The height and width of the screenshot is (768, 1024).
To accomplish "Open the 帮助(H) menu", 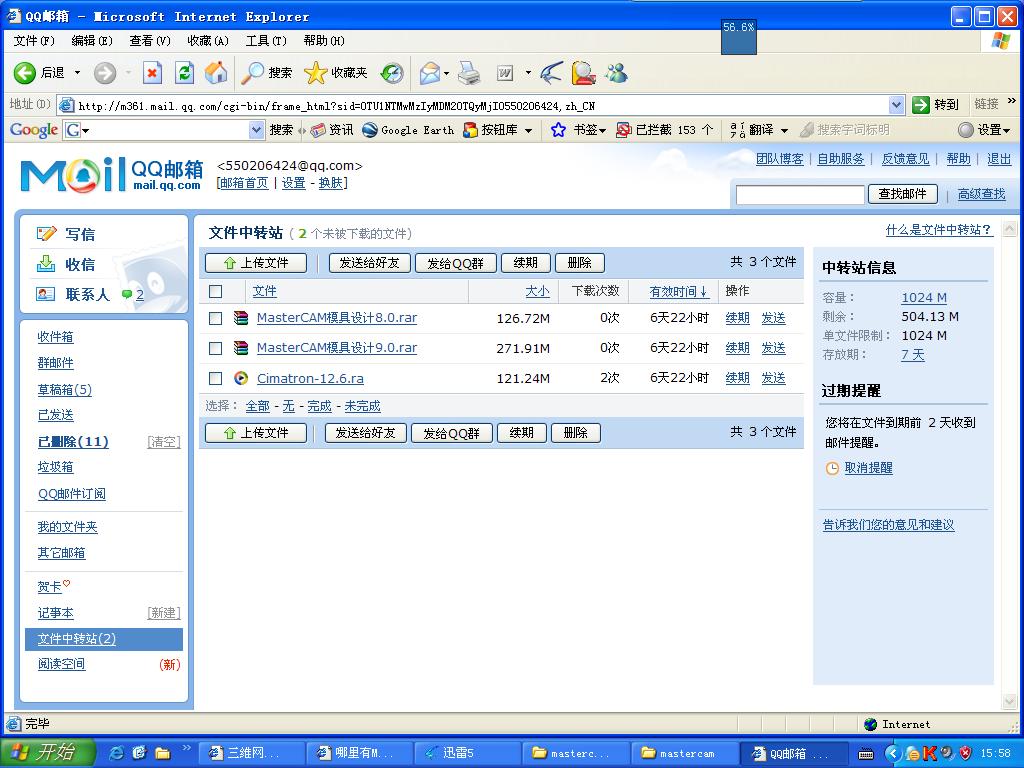I will click(x=324, y=40).
